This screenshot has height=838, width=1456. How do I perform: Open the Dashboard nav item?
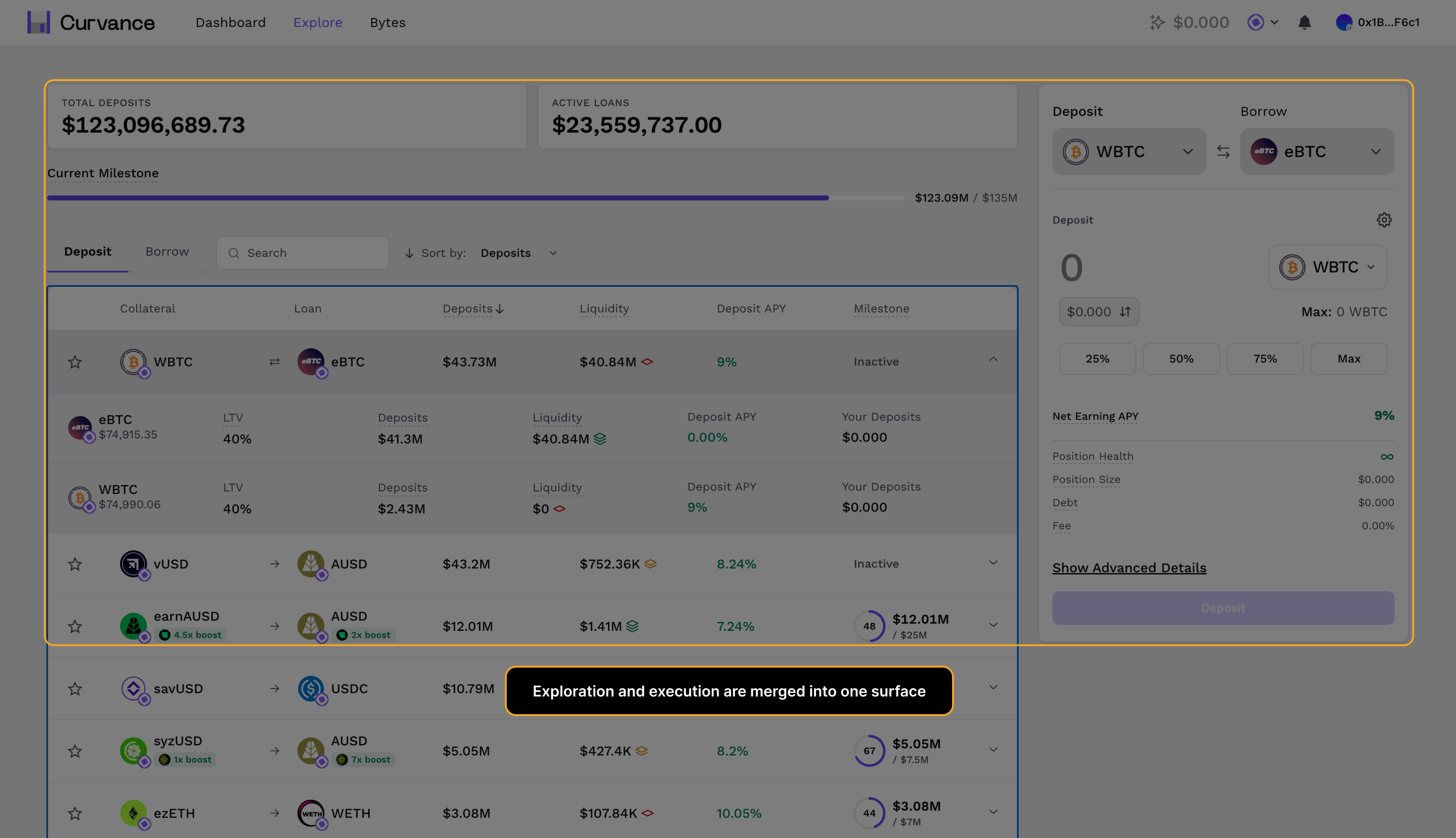[x=230, y=22]
